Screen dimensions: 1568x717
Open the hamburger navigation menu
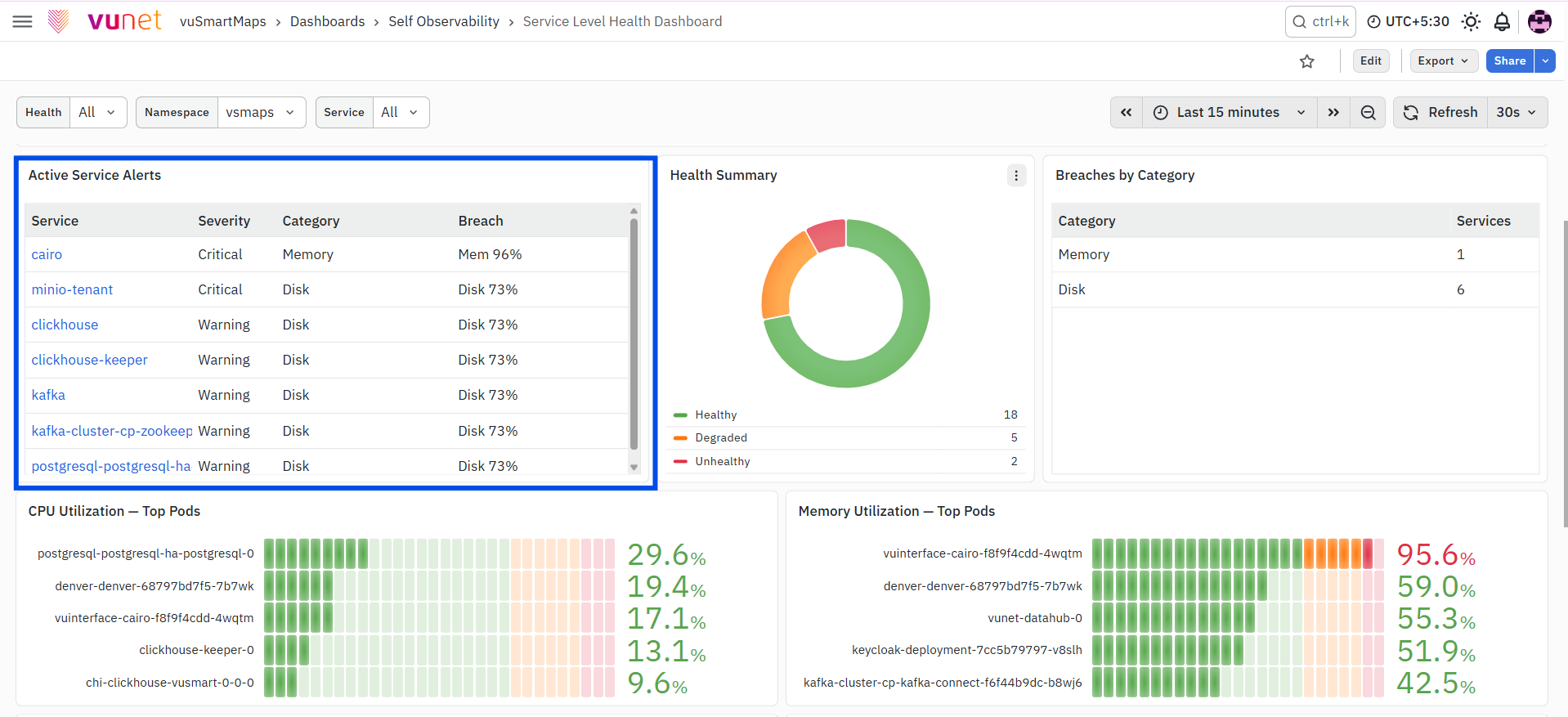pyautogui.click(x=23, y=22)
